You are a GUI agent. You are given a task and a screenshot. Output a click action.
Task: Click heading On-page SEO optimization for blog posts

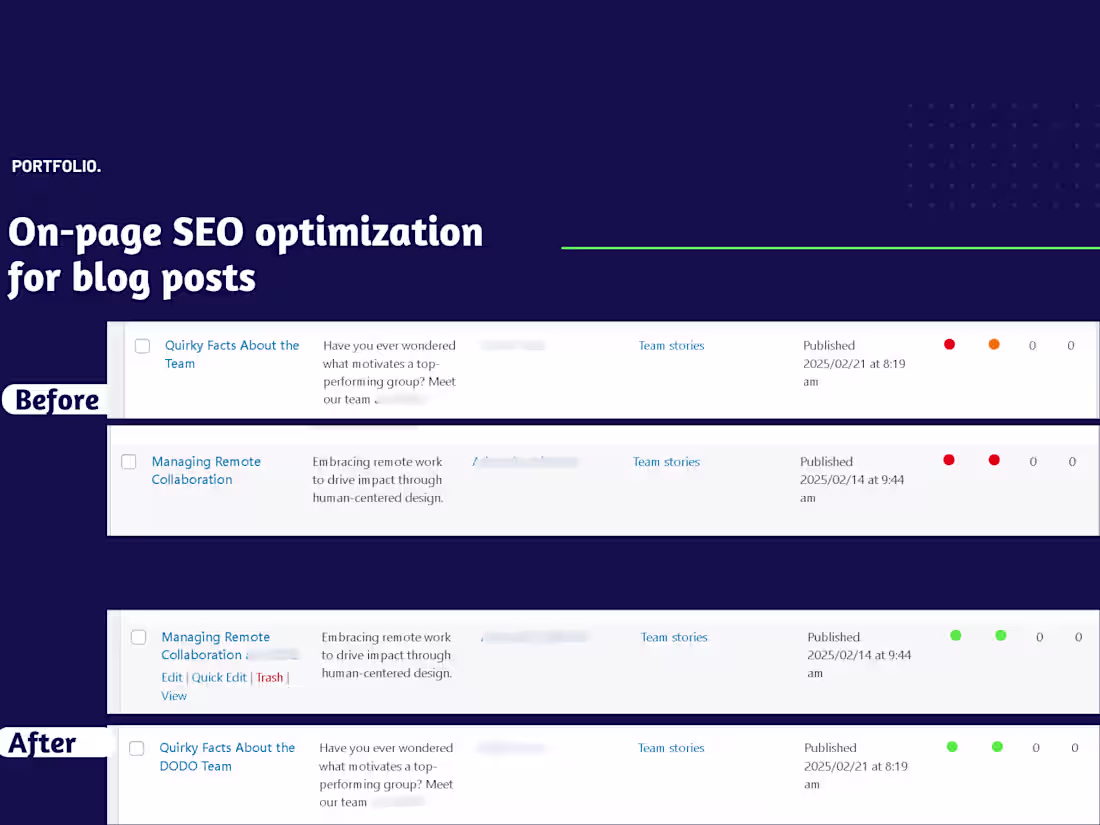(x=245, y=255)
